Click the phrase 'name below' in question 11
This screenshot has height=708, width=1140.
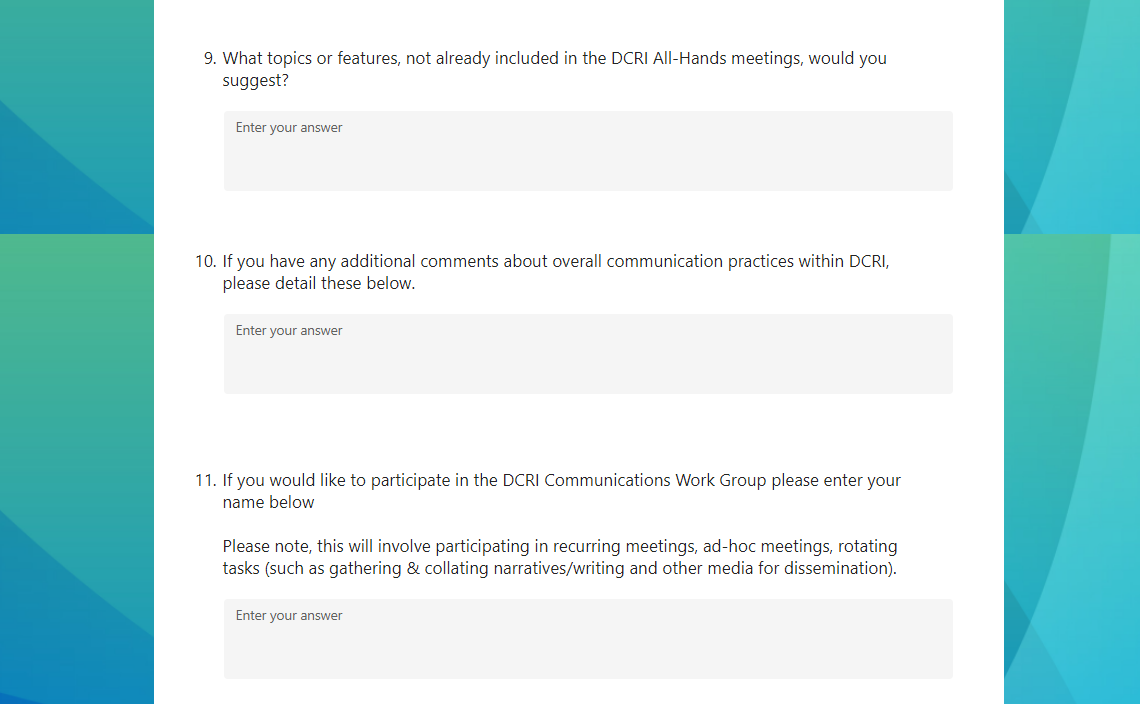(x=268, y=503)
